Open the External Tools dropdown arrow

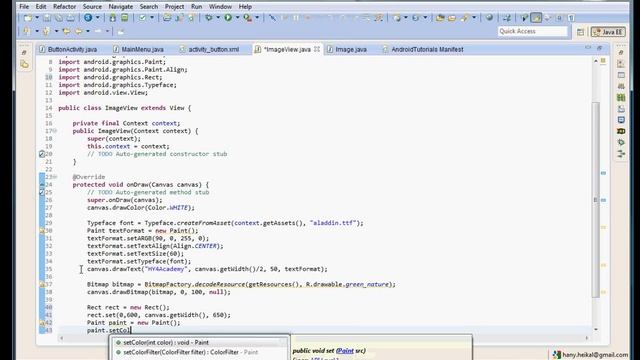tap(257, 18)
